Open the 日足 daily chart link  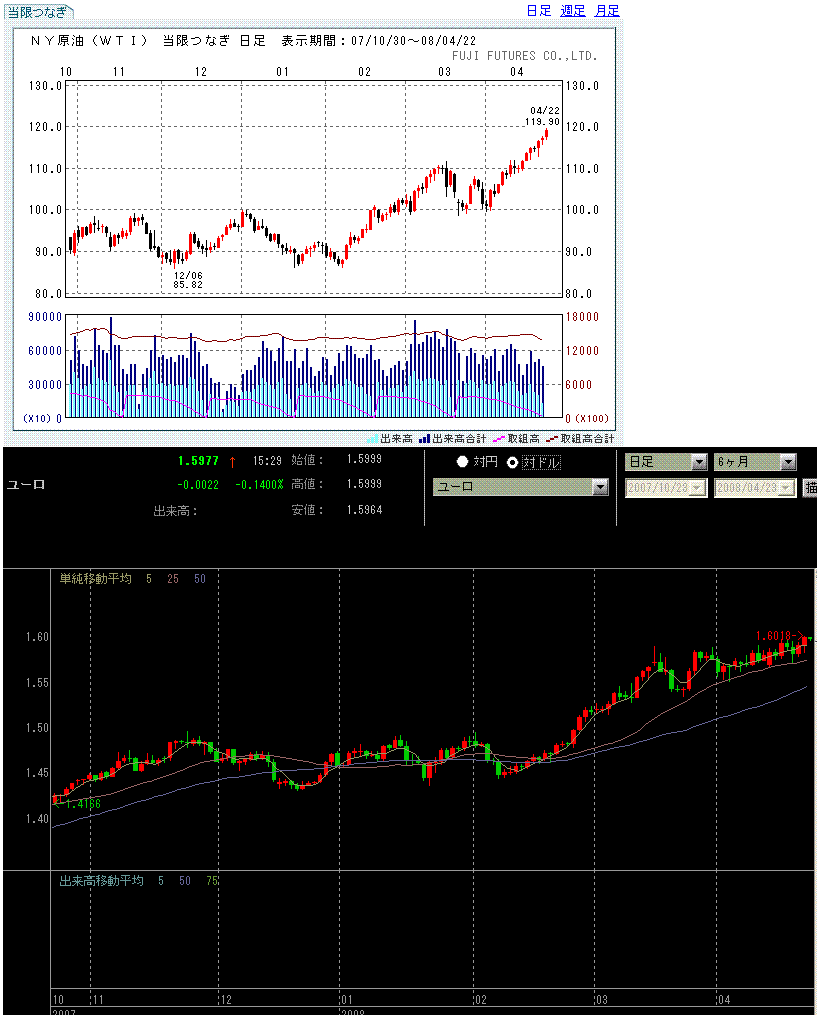coord(538,11)
